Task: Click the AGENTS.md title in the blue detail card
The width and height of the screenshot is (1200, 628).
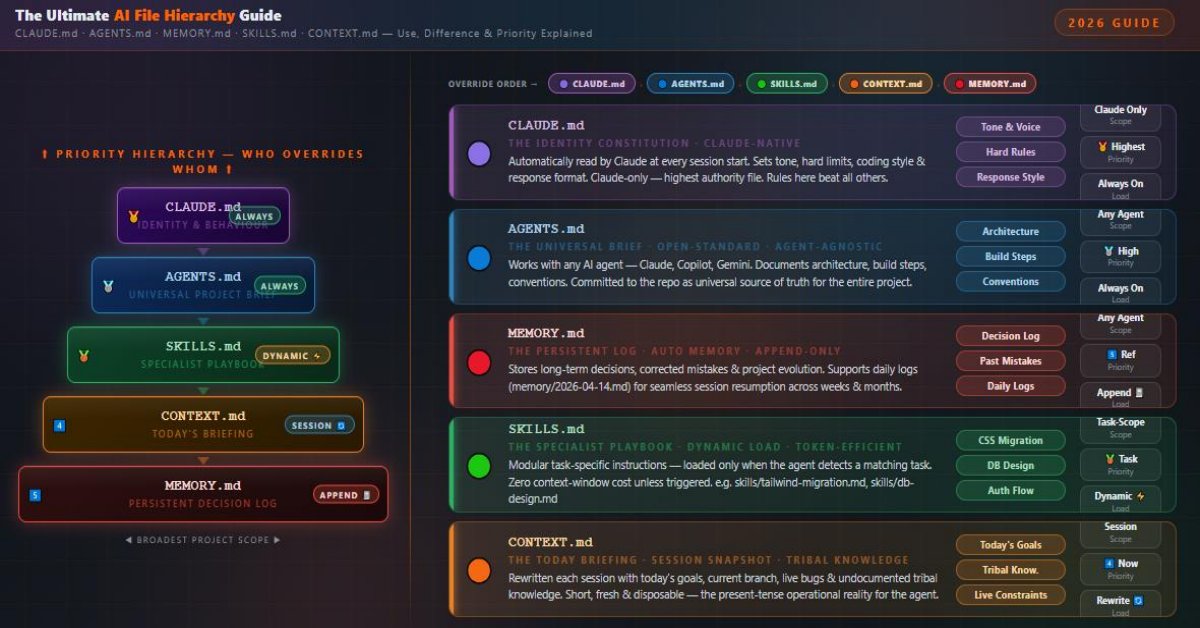Action: coord(546,229)
